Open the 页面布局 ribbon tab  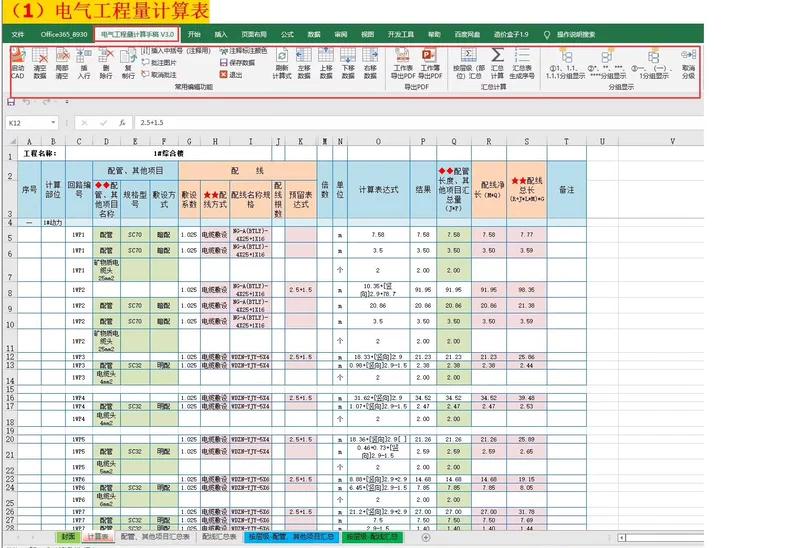click(x=254, y=33)
